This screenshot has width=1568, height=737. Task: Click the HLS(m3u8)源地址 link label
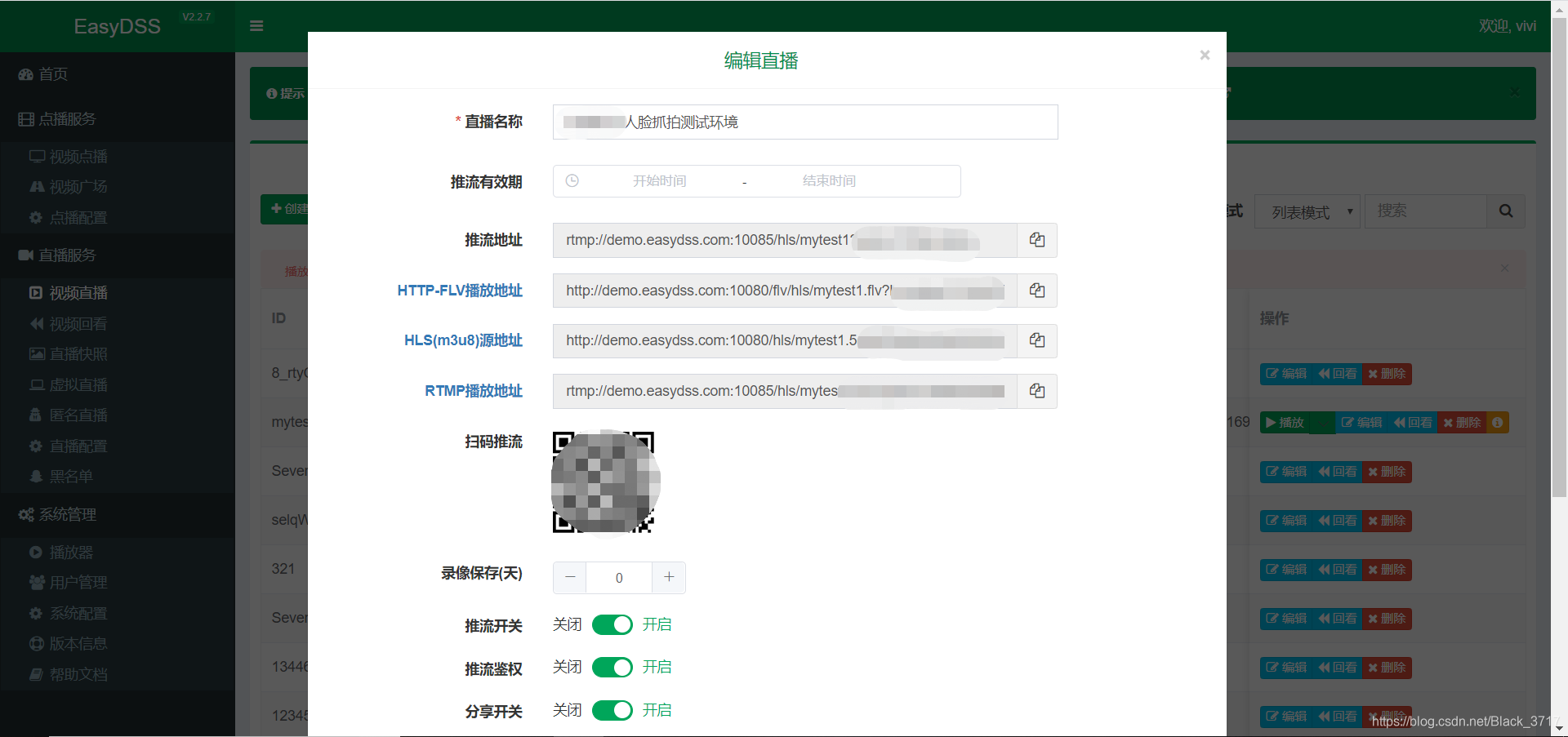(x=463, y=340)
